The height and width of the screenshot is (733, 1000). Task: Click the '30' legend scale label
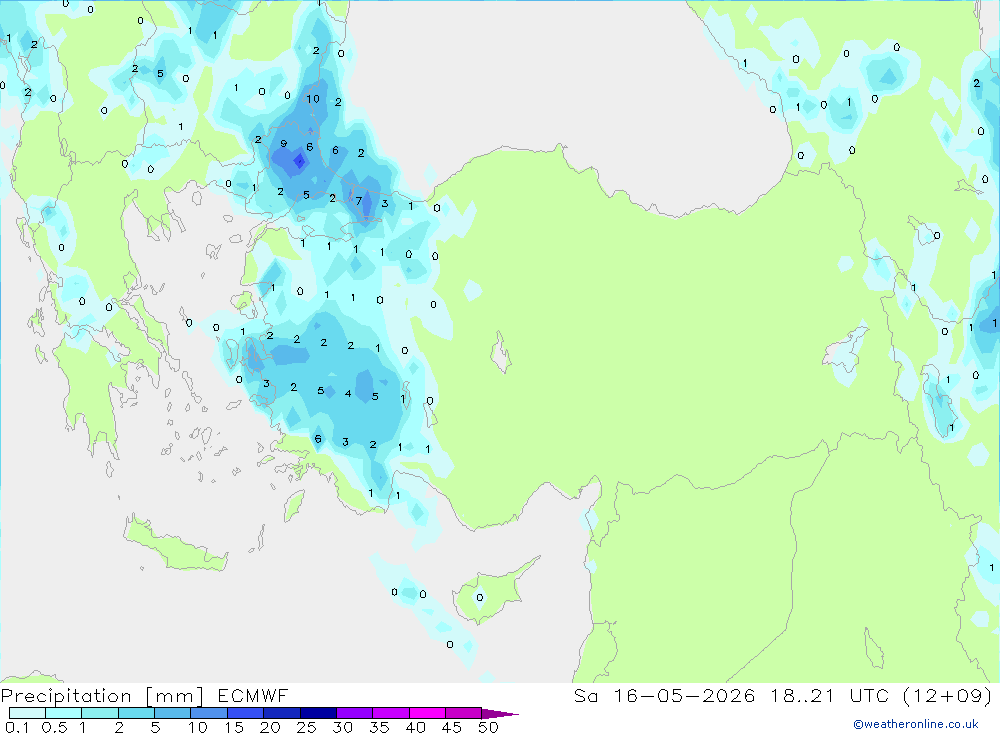click(343, 727)
